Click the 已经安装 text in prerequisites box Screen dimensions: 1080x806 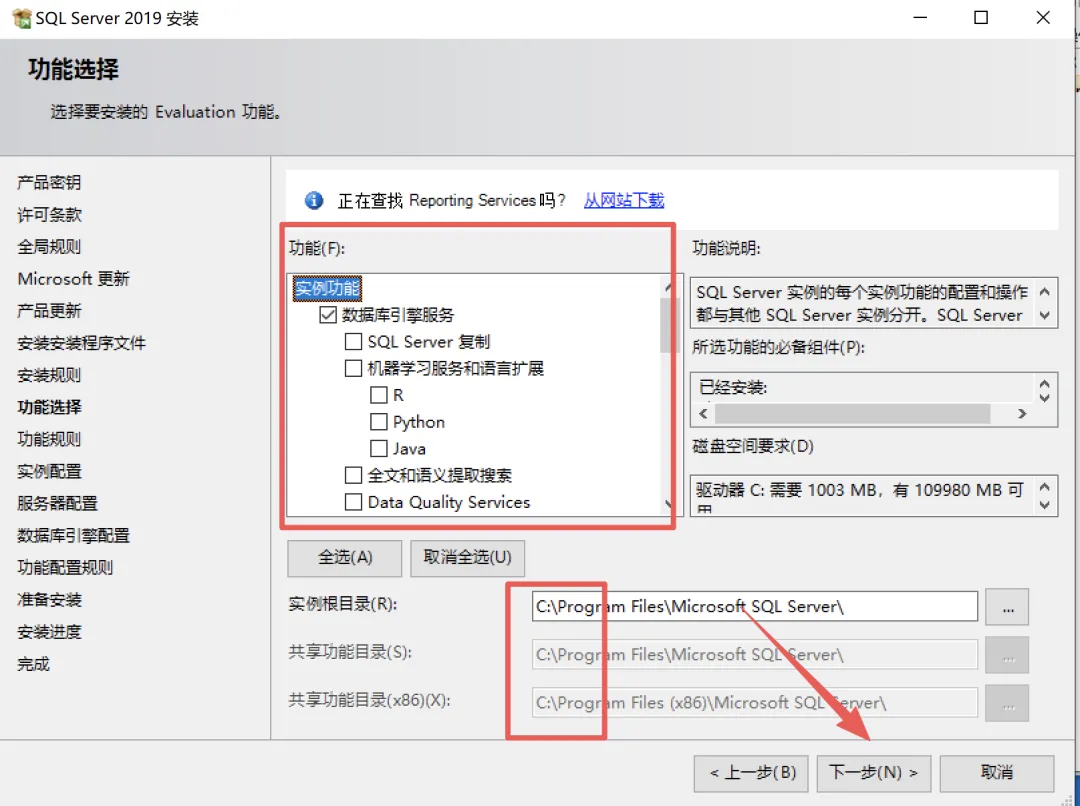pos(733,388)
